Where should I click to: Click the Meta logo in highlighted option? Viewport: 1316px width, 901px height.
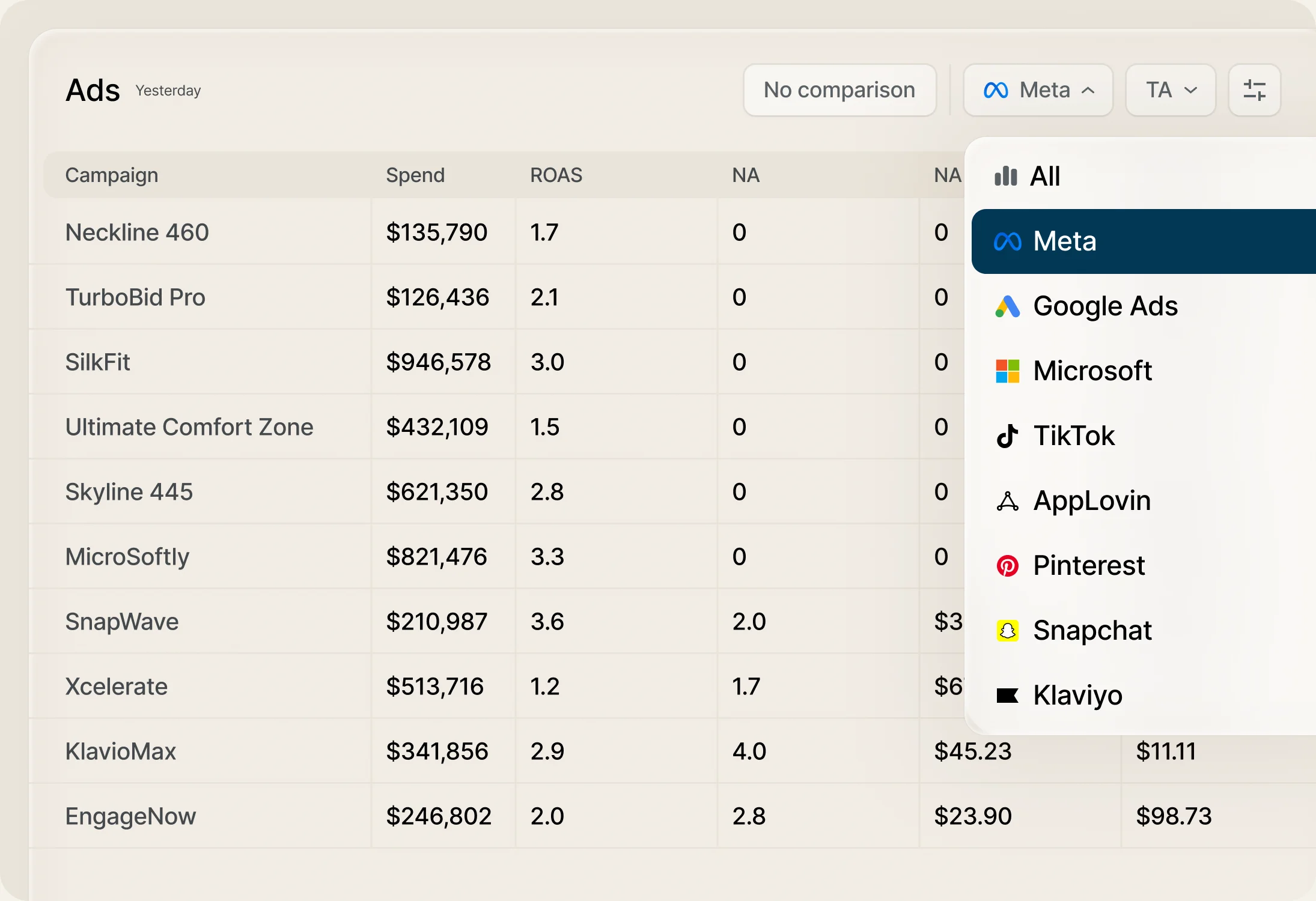click(1007, 241)
